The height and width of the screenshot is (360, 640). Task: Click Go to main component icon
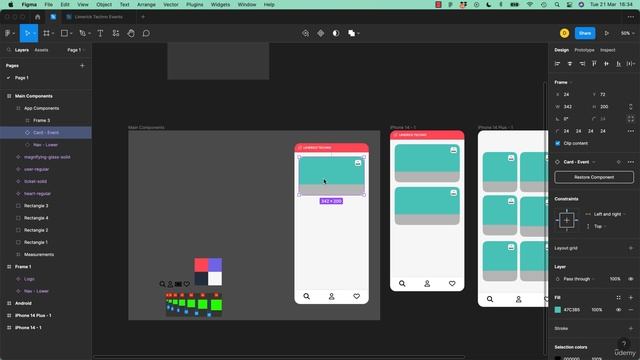coord(619,162)
